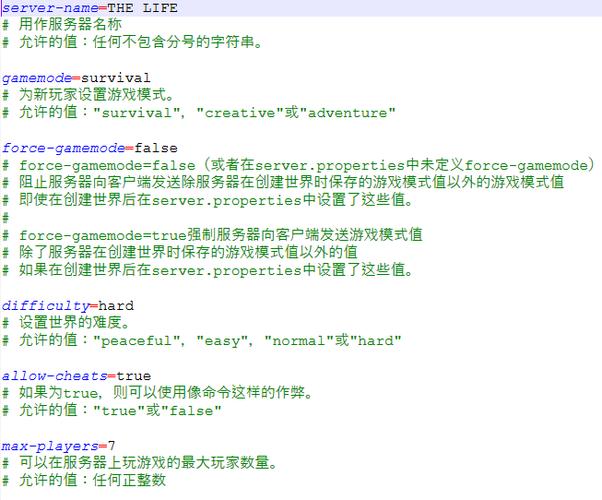Screen dimensions: 602x500
Task: Click the value false after force-gamemode=
Action: click(156, 148)
